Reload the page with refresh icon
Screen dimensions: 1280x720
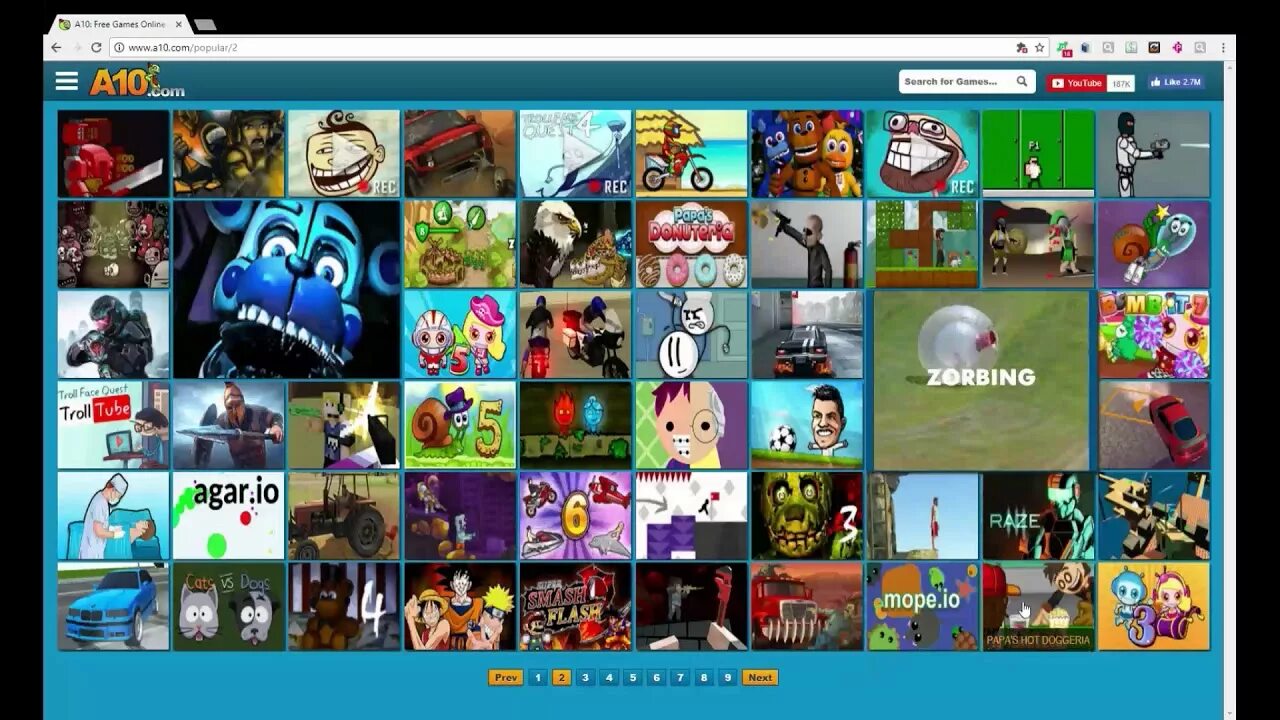pyautogui.click(x=96, y=47)
